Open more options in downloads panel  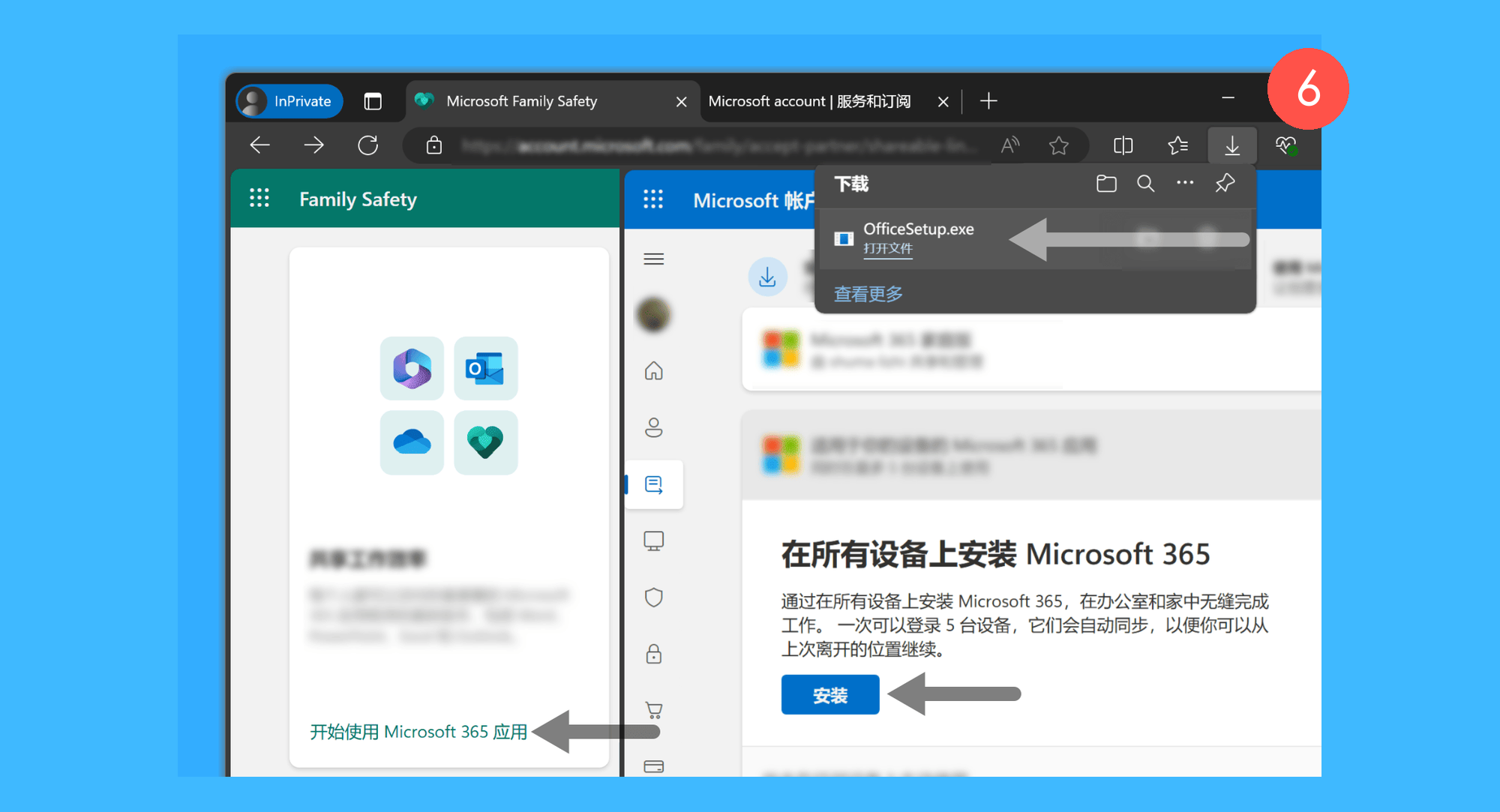point(1185,183)
